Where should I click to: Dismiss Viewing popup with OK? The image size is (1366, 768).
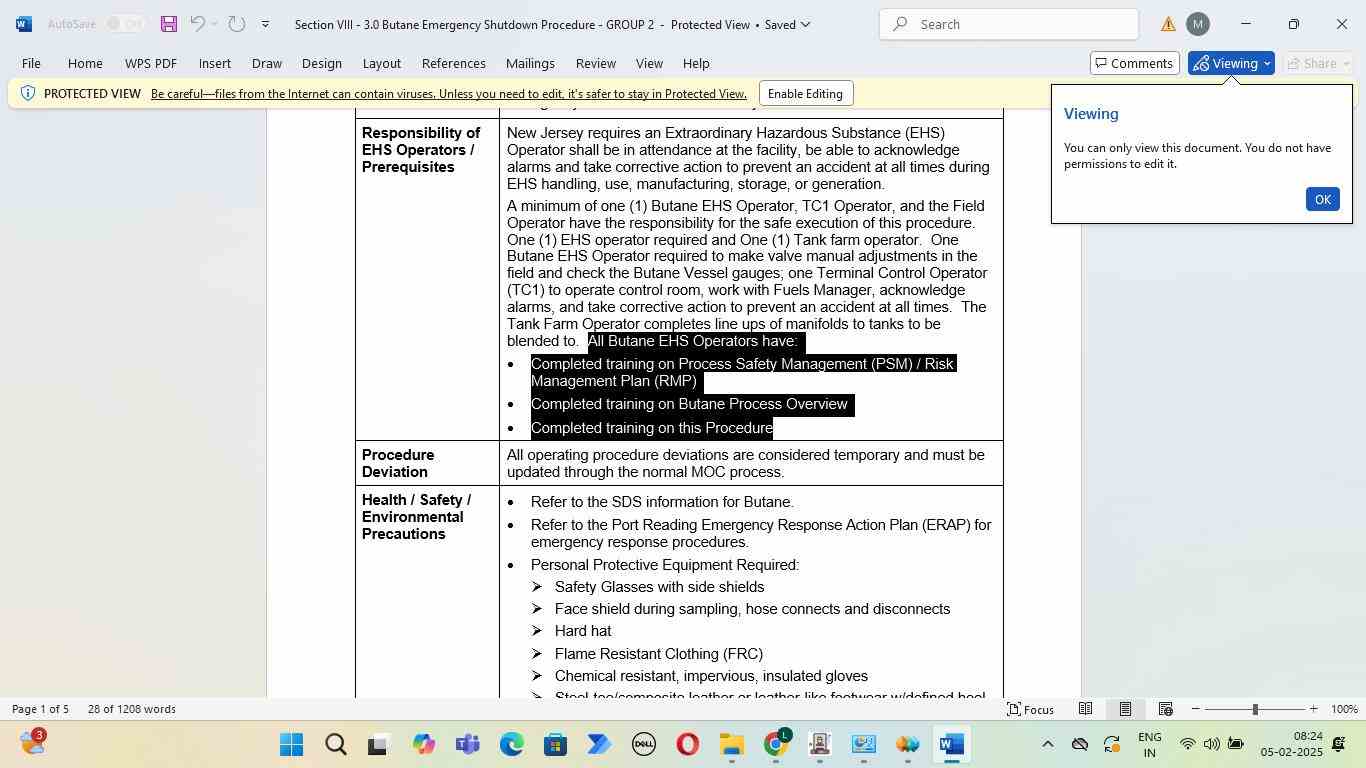coord(1322,199)
